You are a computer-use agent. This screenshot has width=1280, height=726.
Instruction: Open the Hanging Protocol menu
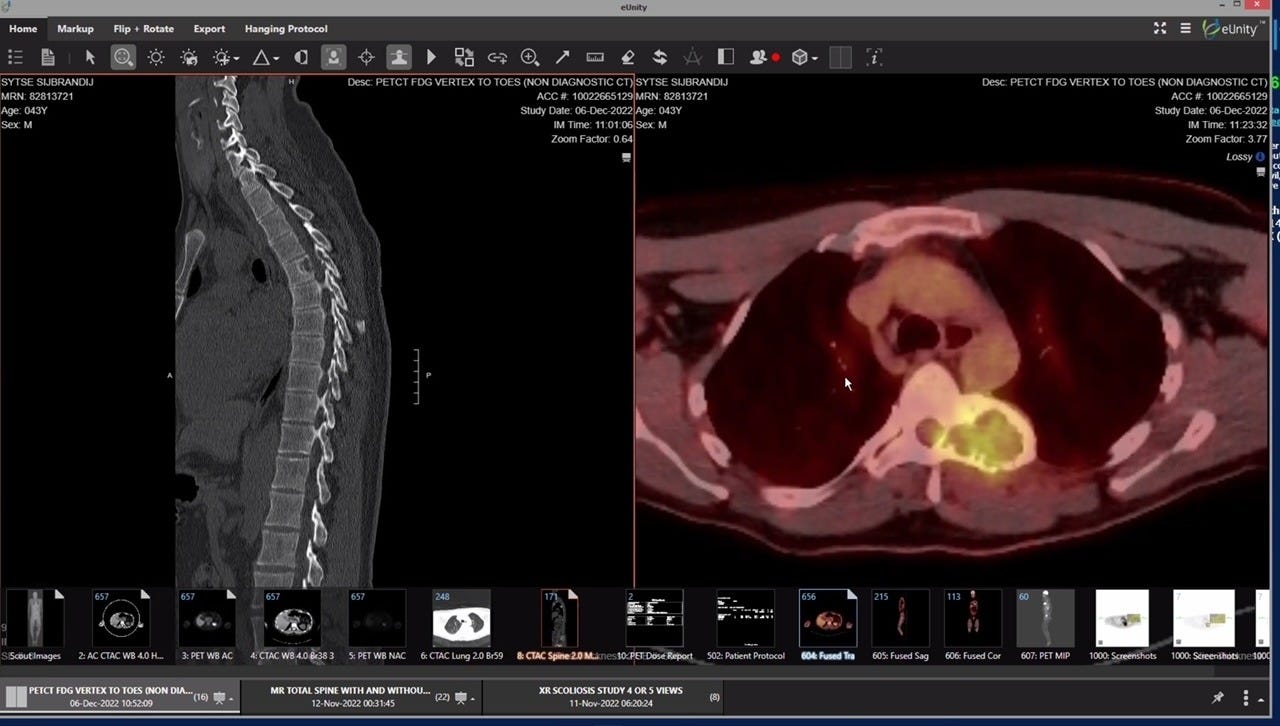click(x=285, y=29)
